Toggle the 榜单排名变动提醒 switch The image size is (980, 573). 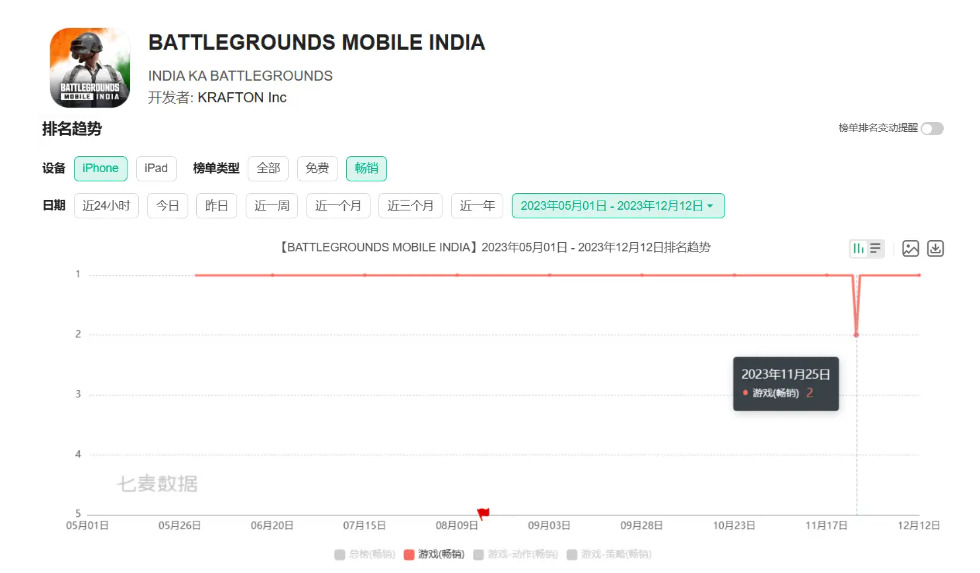click(932, 129)
